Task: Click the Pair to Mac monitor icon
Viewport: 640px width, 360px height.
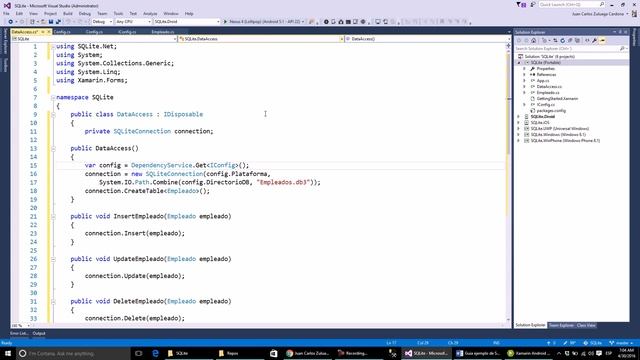Action: point(378,22)
